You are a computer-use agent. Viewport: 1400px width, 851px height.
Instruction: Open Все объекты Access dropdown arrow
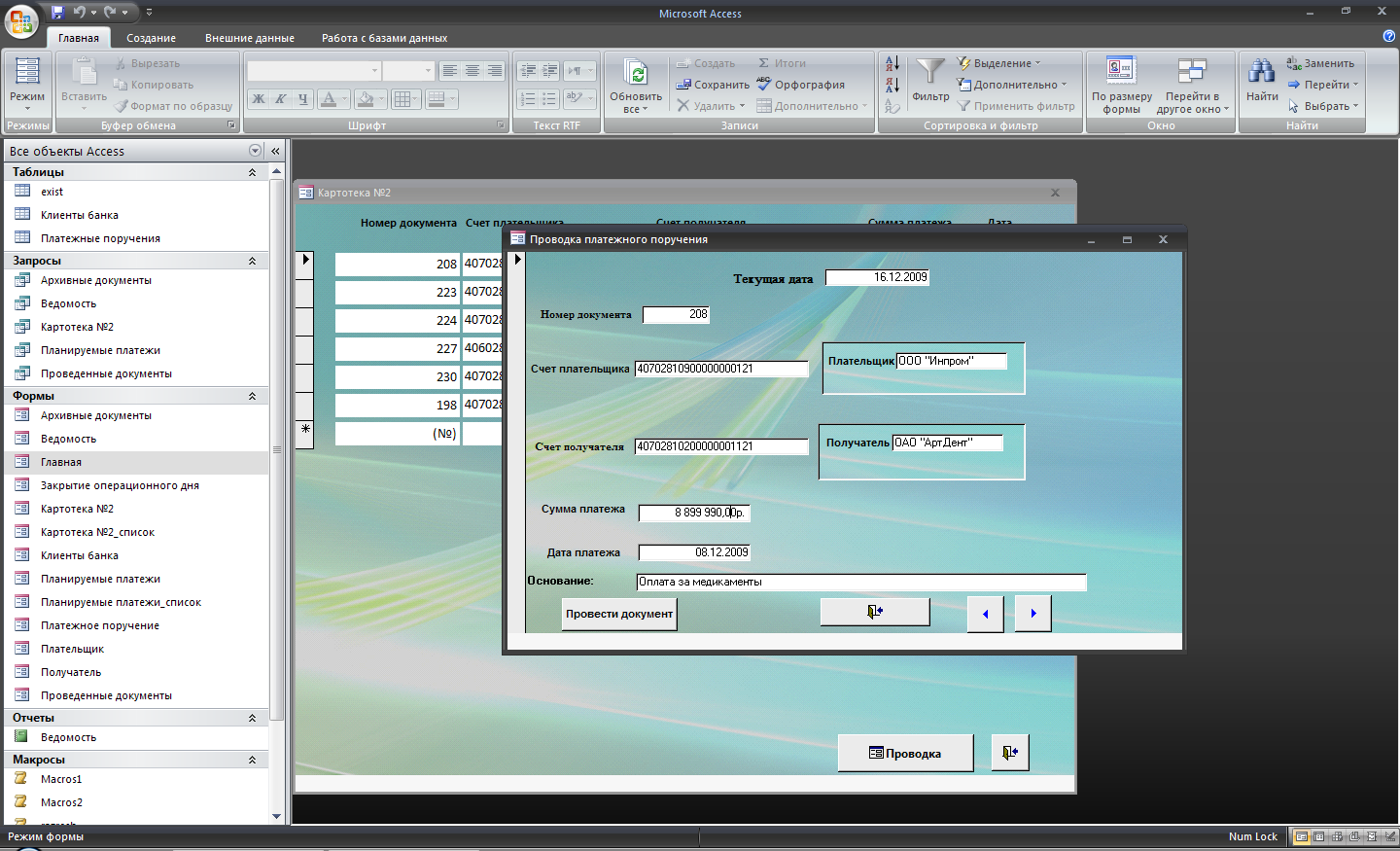click(256, 151)
